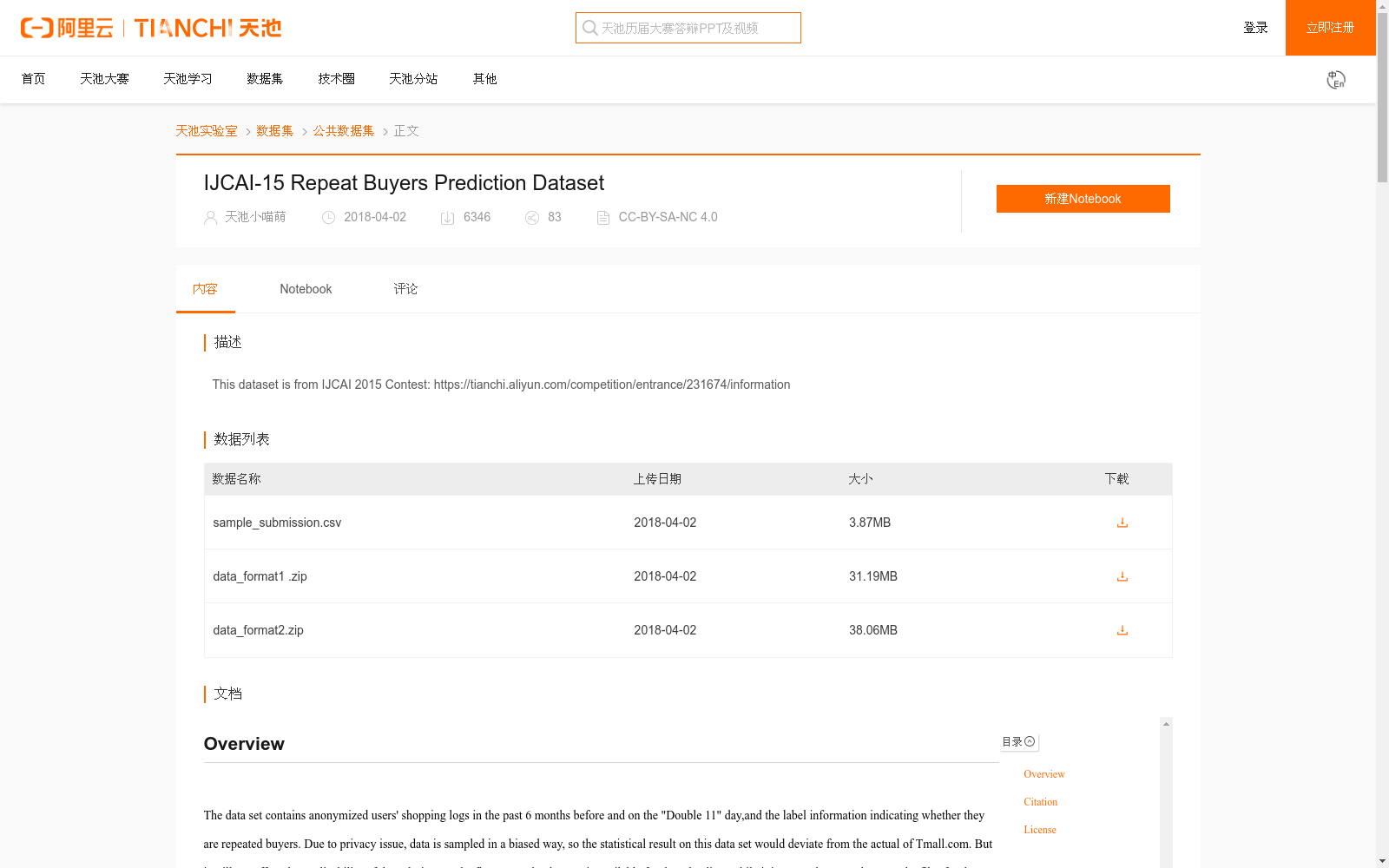Click the data_format2.zip file name

[258, 630]
